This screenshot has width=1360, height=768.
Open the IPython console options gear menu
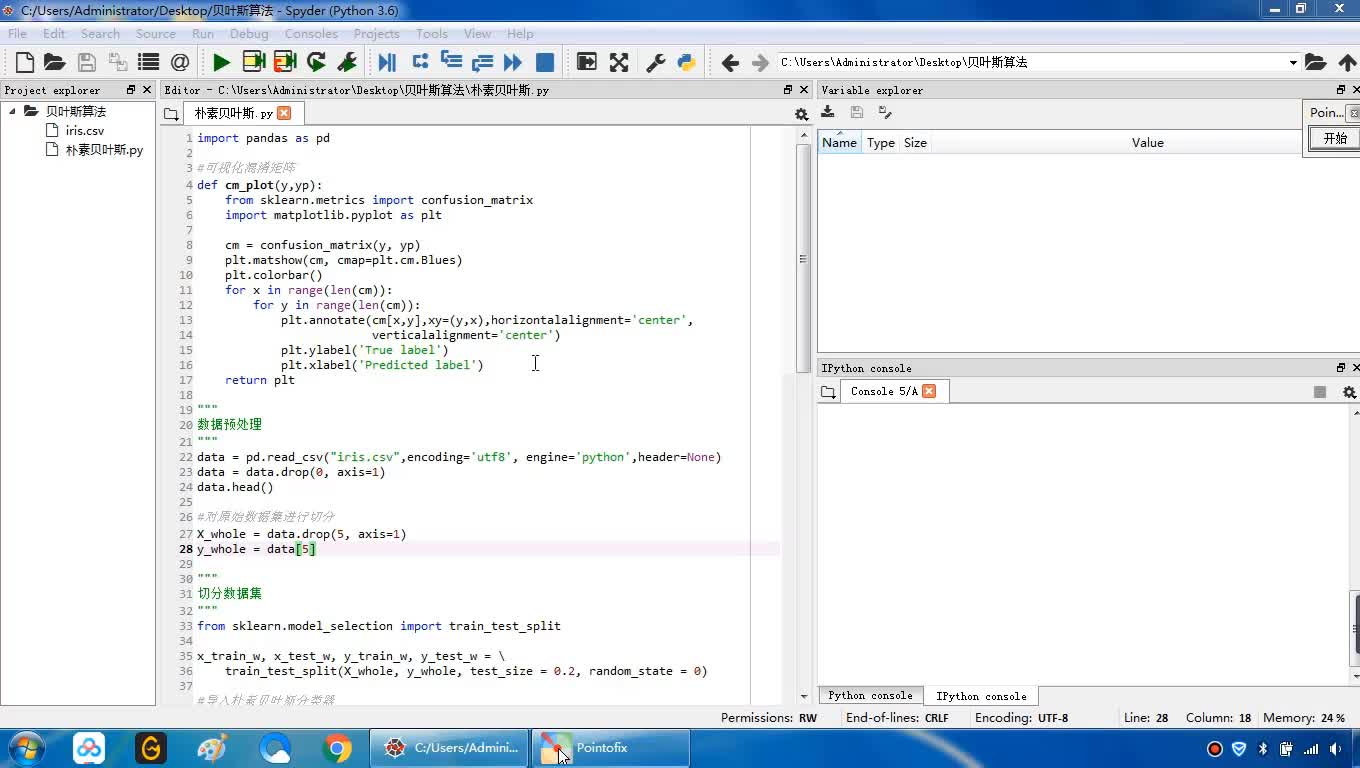1349,392
